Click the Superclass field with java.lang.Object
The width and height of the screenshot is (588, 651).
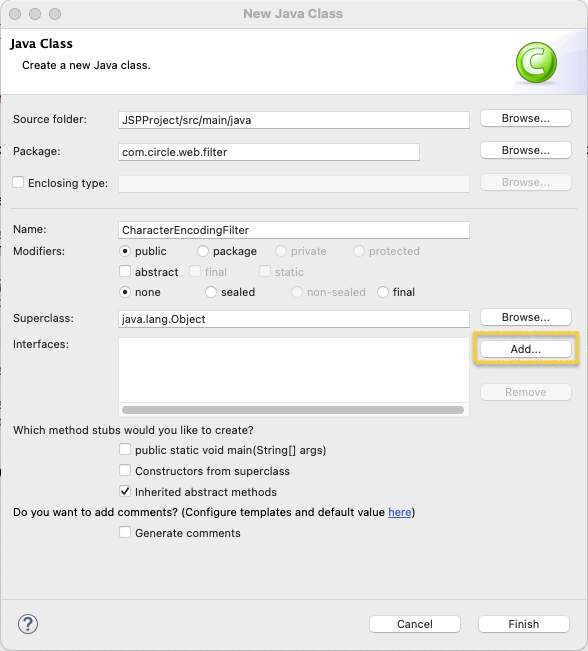(x=294, y=319)
